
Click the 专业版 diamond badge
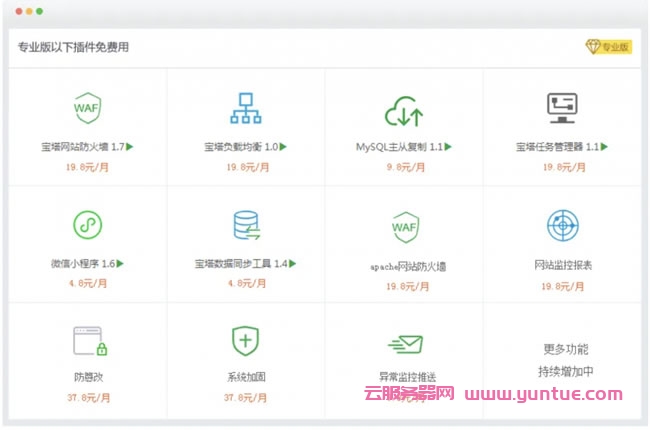(x=608, y=47)
